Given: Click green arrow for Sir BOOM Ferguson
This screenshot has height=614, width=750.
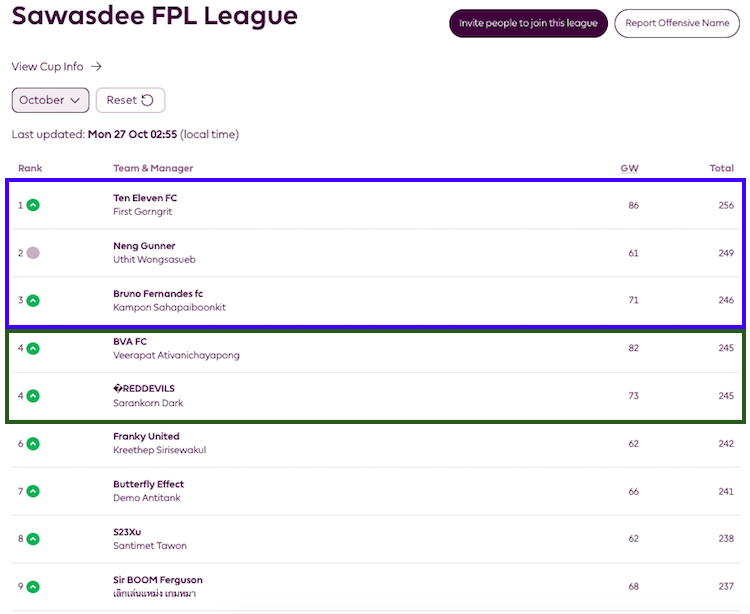Looking at the screenshot, I should [x=33, y=586].
